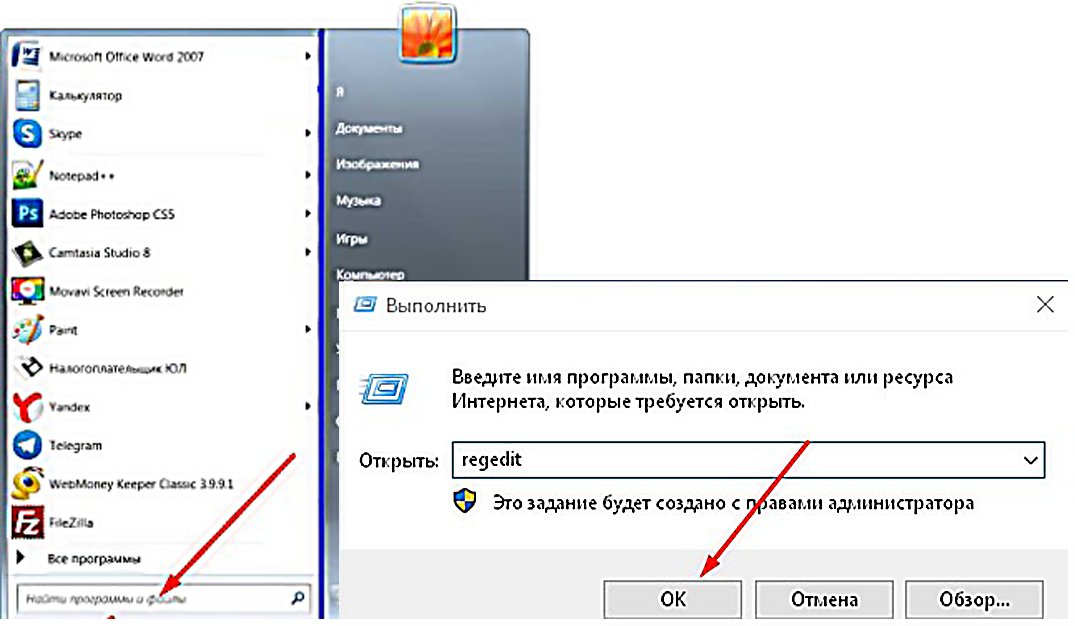Launch the FileZilla icon

(27, 522)
